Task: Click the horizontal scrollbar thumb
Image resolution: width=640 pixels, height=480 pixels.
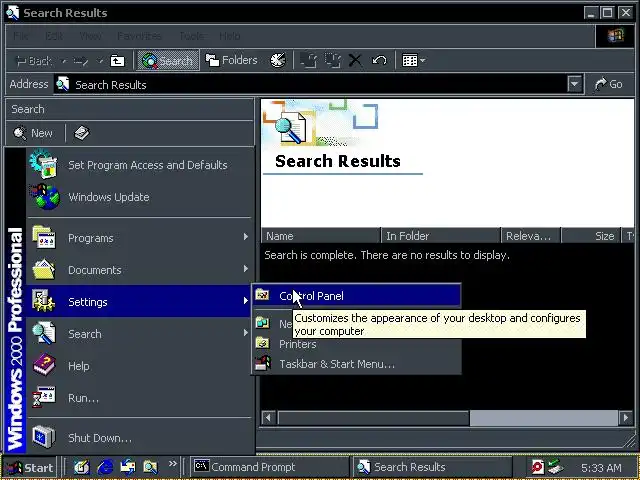Action: click(x=373, y=418)
